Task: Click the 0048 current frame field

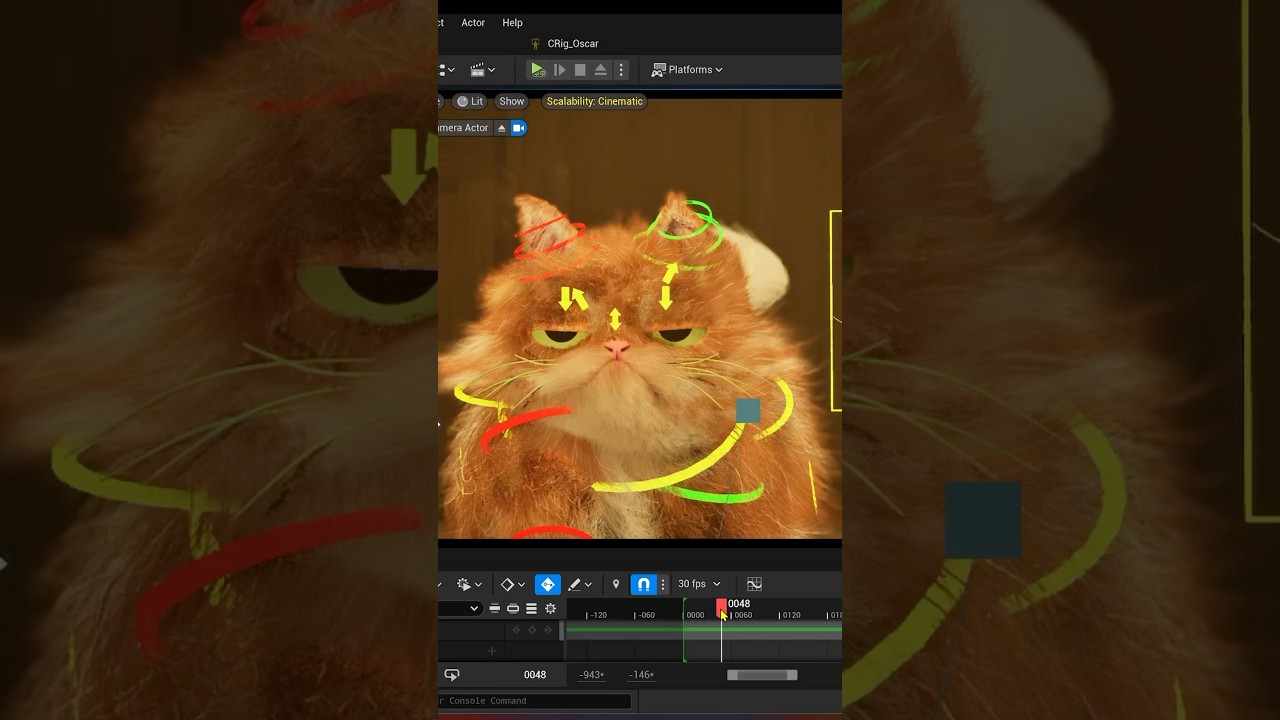Action: click(x=535, y=675)
